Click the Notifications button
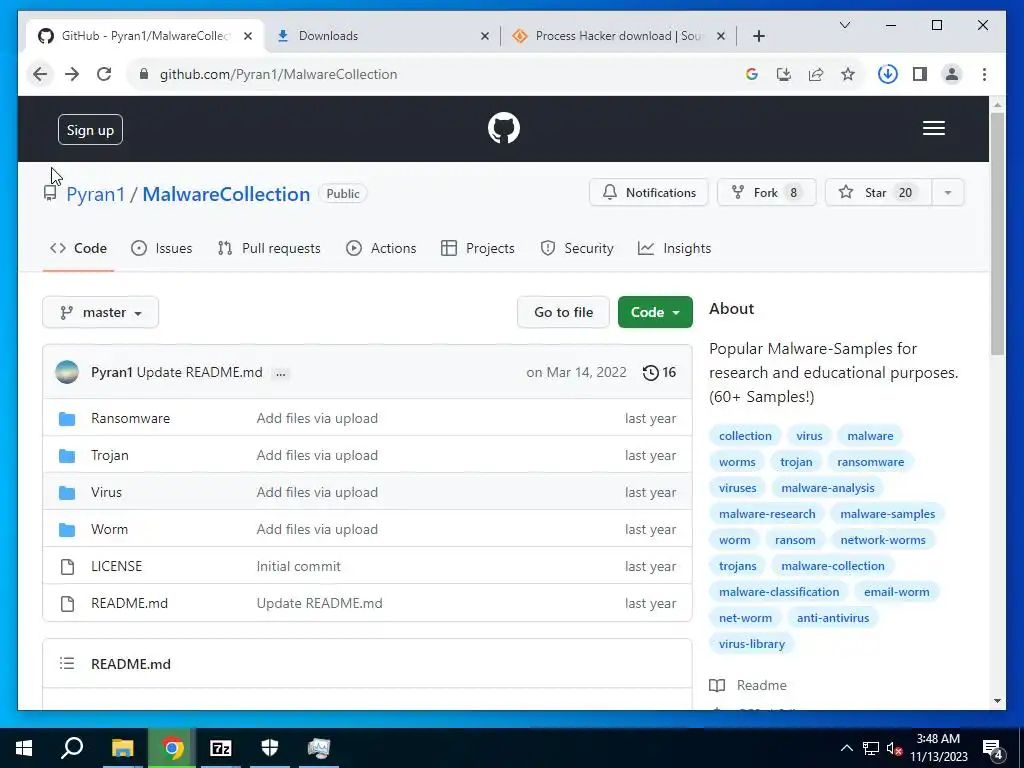 click(648, 193)
